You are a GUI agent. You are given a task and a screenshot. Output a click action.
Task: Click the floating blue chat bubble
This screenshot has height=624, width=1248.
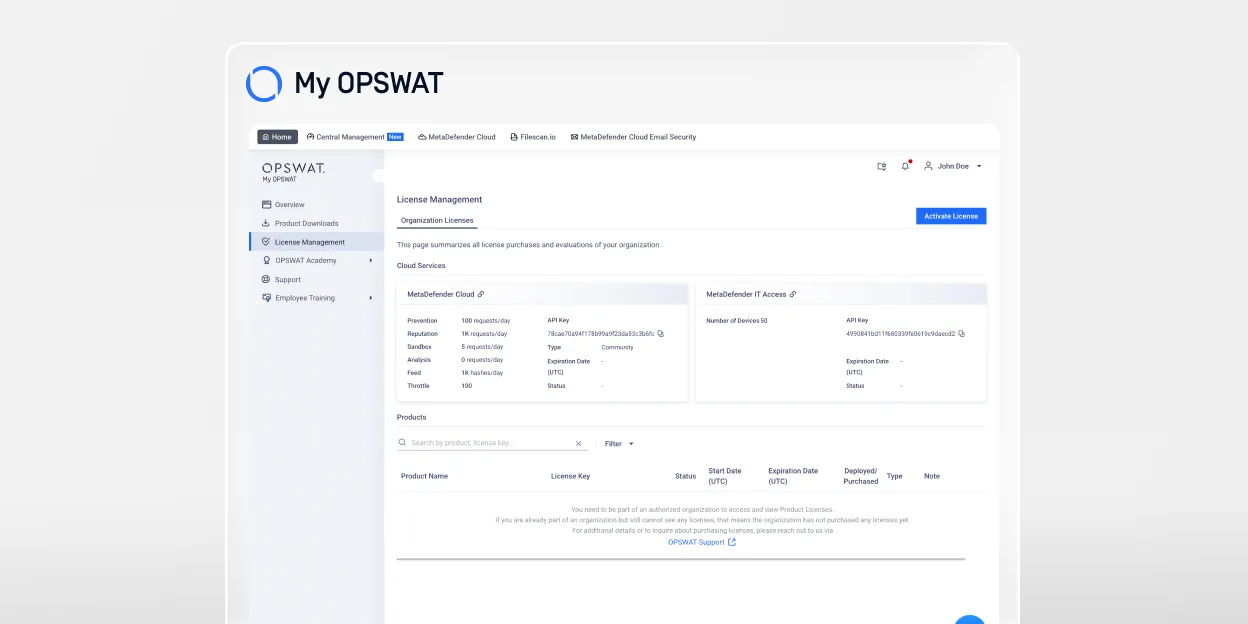pyautogui.click(x=968, y=620)
